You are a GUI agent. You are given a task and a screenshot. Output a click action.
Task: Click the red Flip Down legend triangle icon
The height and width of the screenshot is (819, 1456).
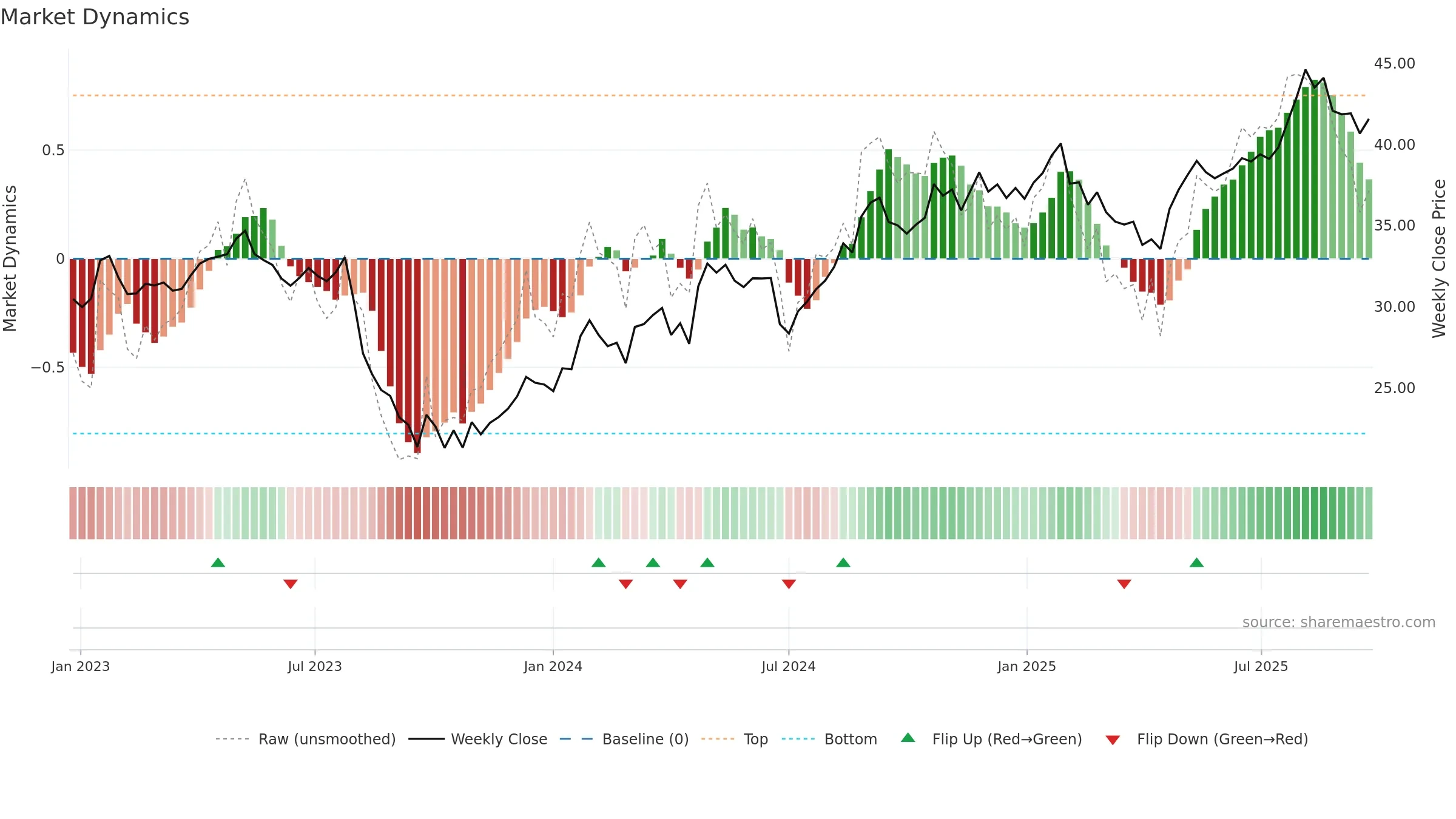pos(1113,740)
